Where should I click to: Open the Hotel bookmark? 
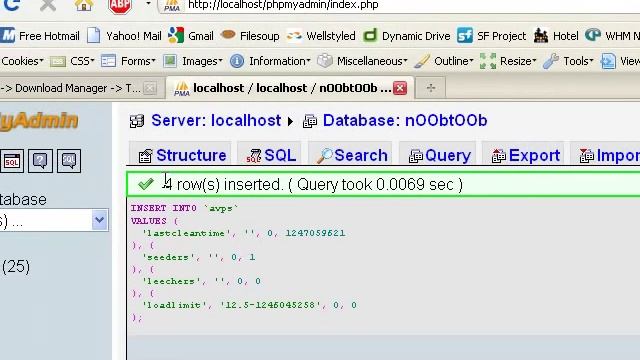pyautogui.click(x=556, y=36)
